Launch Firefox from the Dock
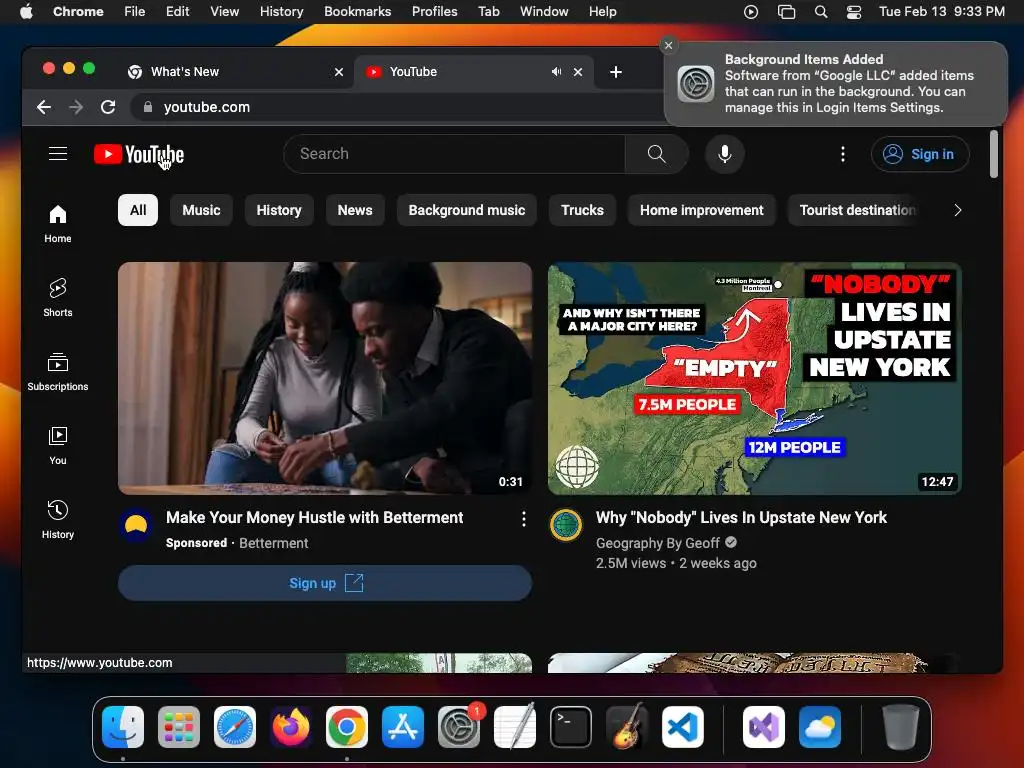This screenshot has width=1024, height=768. tap(291, 727)
